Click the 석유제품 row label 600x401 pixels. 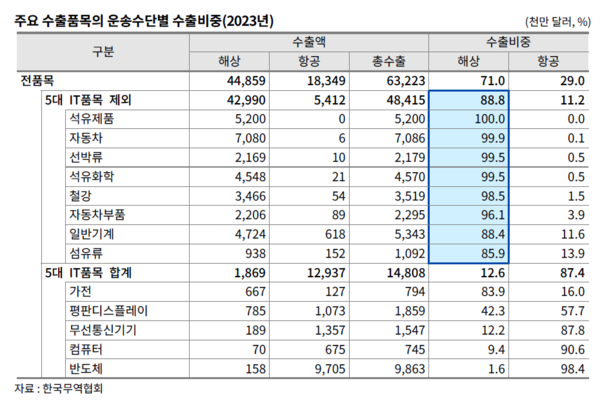(93, 119)
